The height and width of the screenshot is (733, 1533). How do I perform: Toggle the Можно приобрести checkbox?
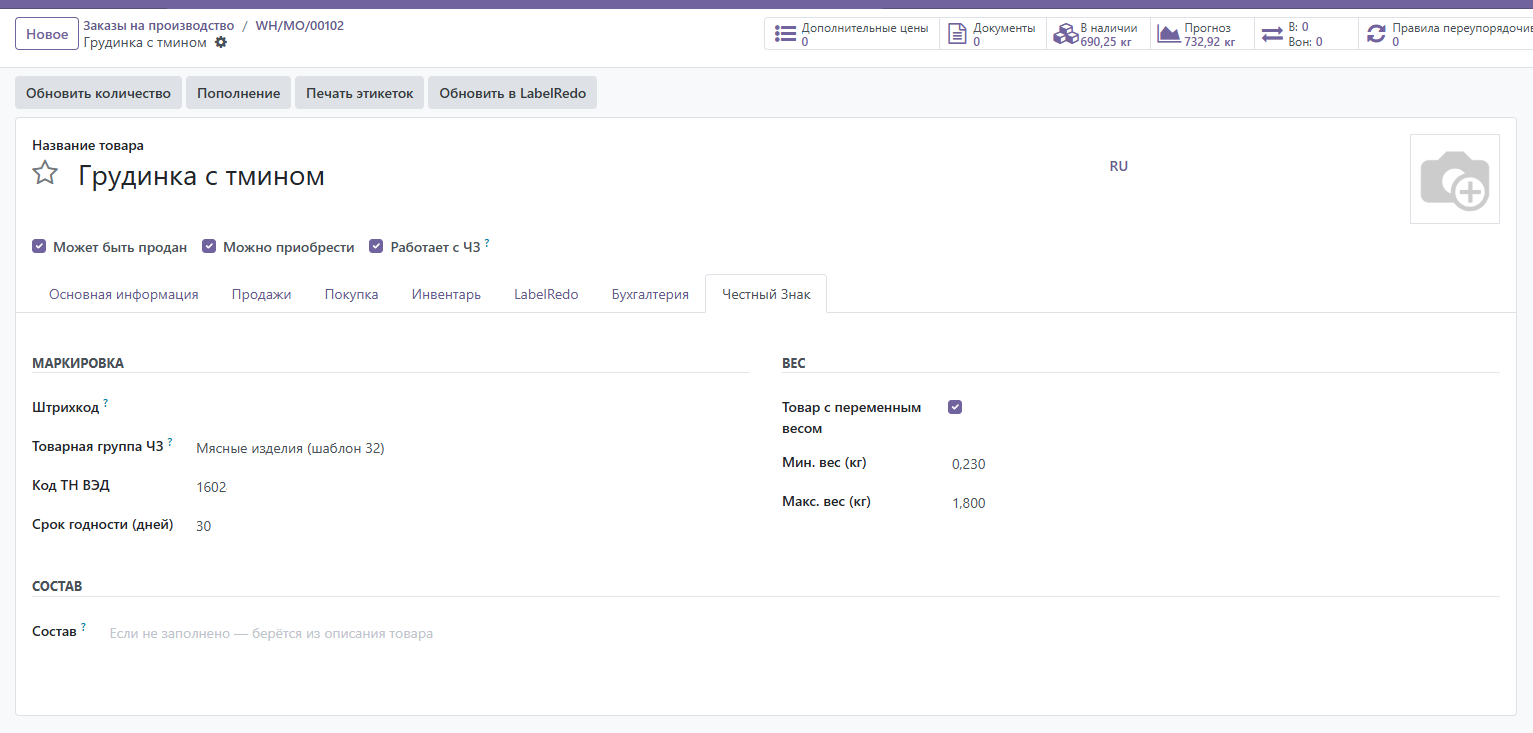pyautogui.click(x=209, y=246)
